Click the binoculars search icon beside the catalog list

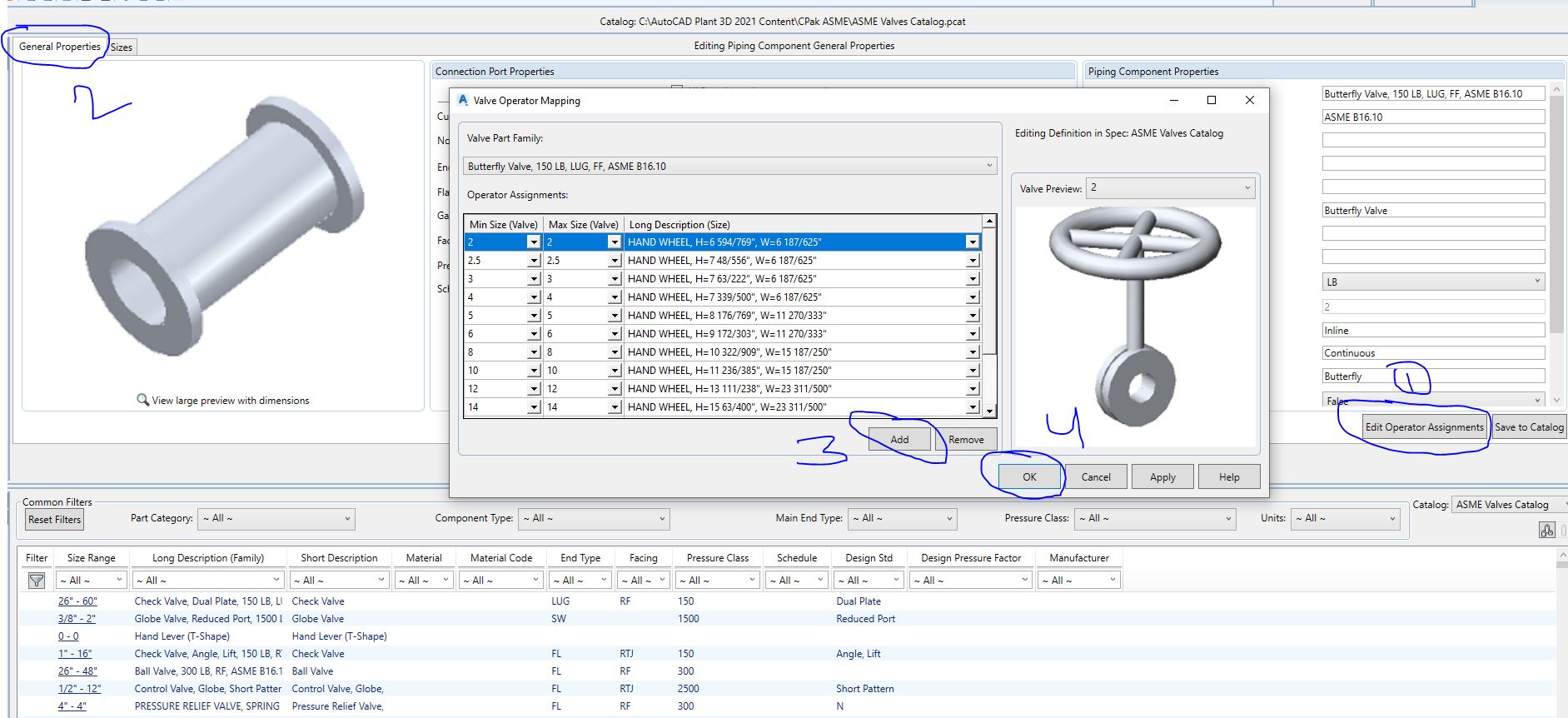(1546, 530)
